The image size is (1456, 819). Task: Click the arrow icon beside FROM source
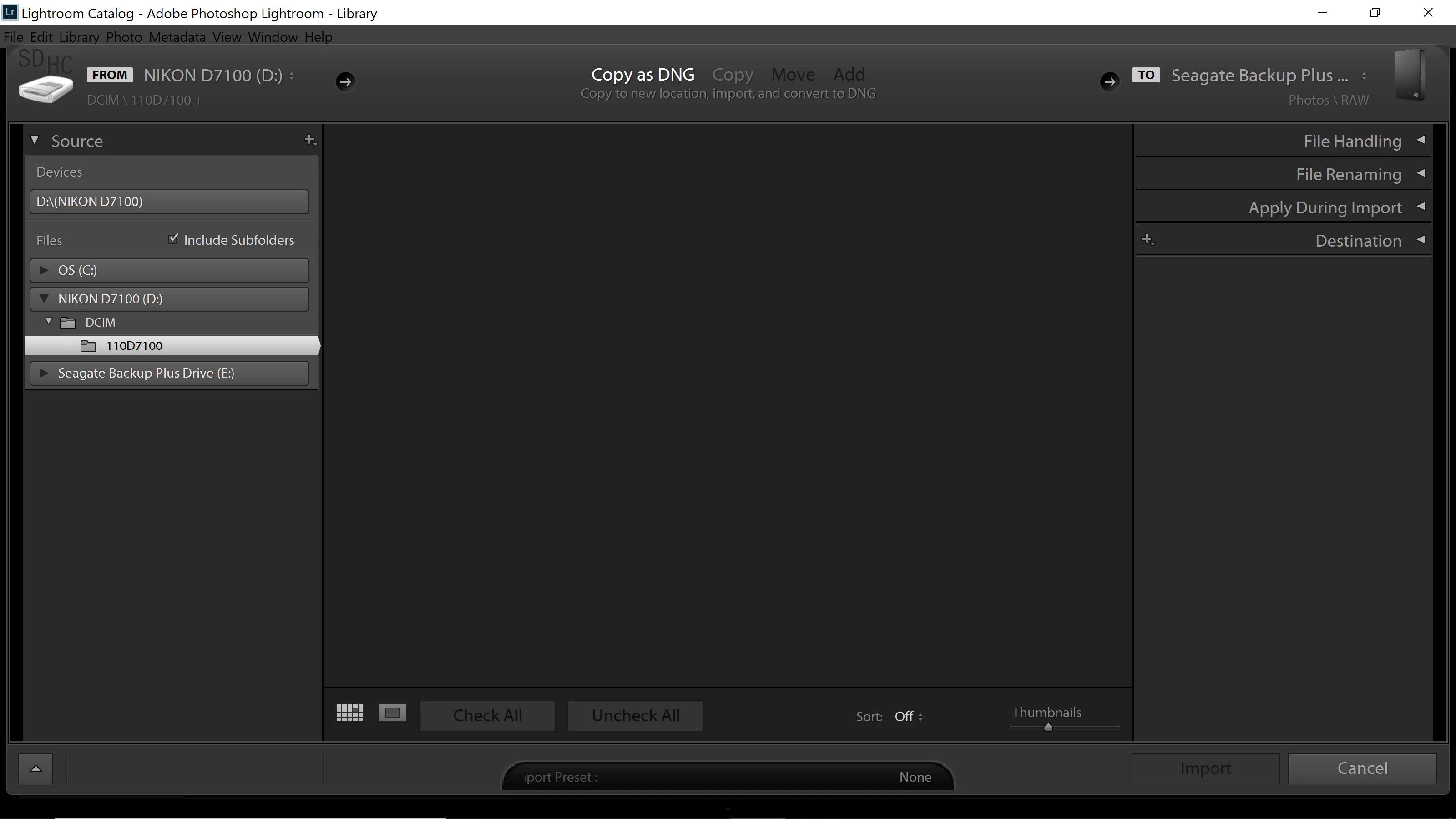point(345,81)
